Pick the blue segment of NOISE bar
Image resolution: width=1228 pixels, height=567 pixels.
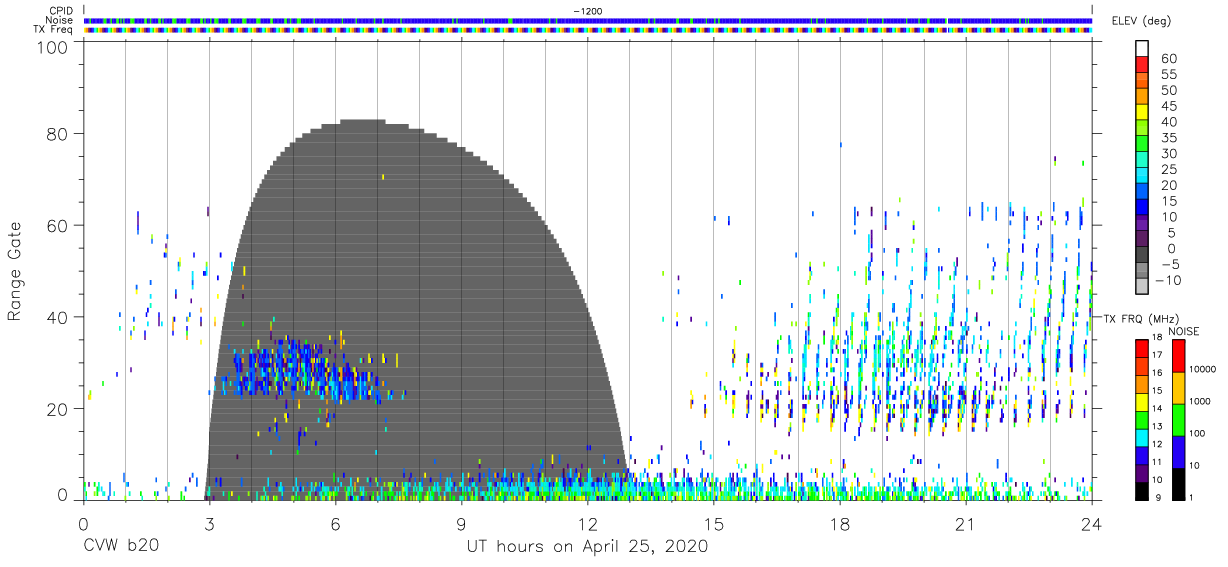1178,450
